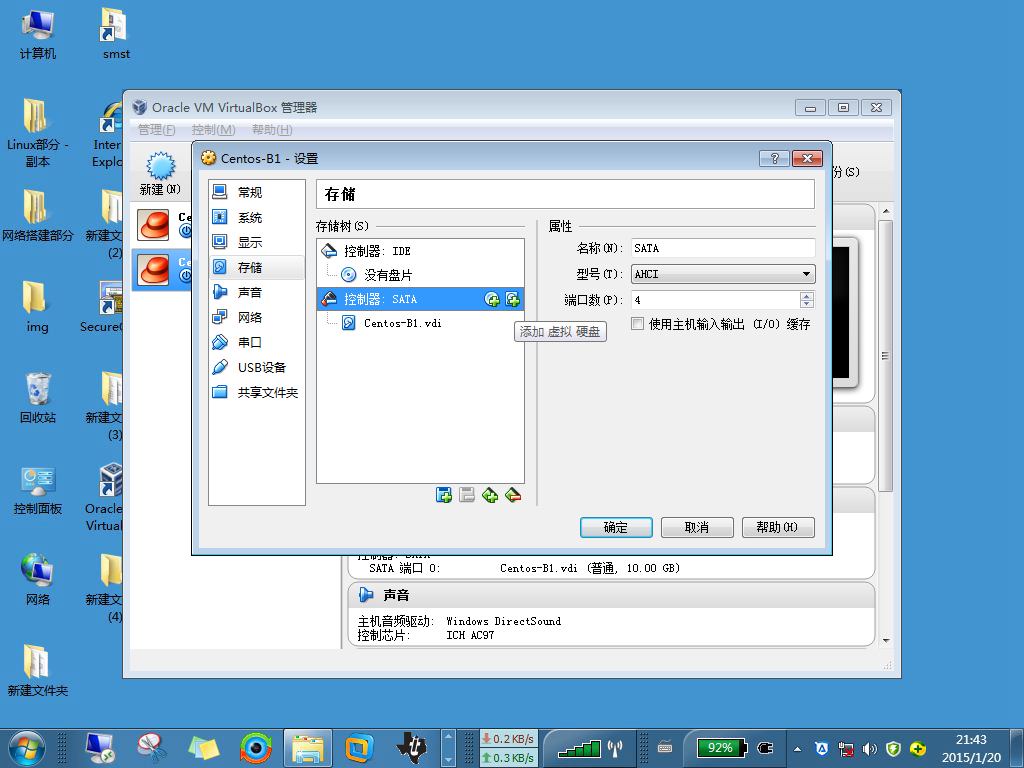Open the 型号 AHCI dropdown
Screen dimensions: 1024x768
(x=723, y=274)
